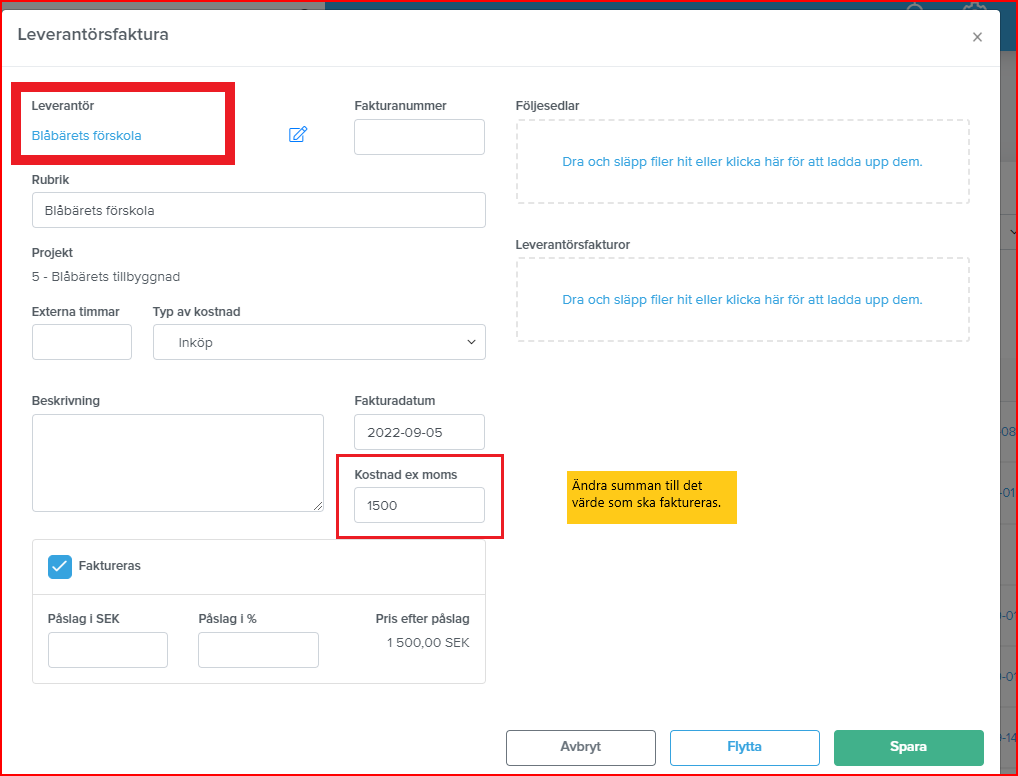Close the Leverantörsfaktura dialog with X
This screenshot has width=1018, height=776.
click(977, 38)
